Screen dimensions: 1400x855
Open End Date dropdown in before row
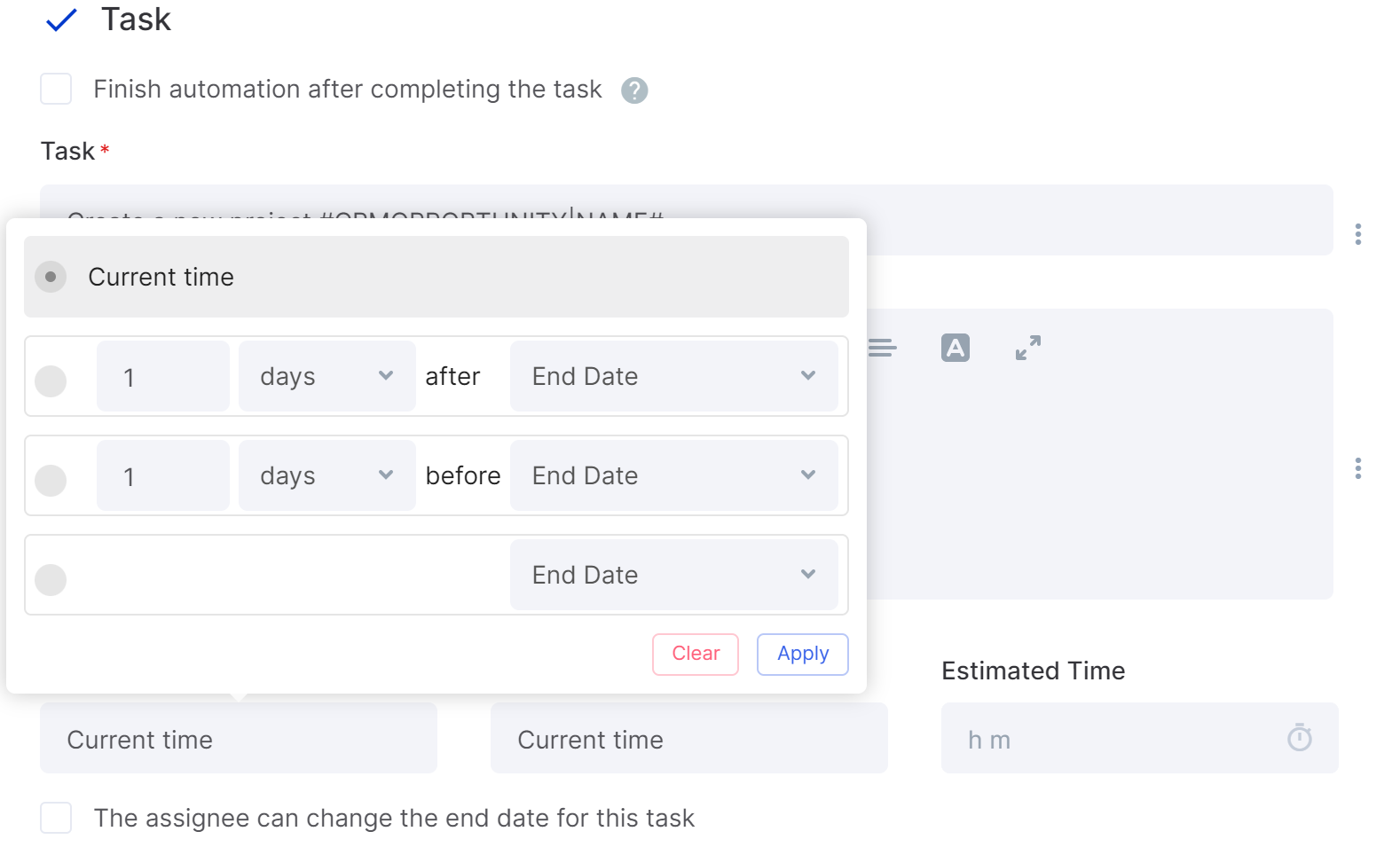pos(673,475)
